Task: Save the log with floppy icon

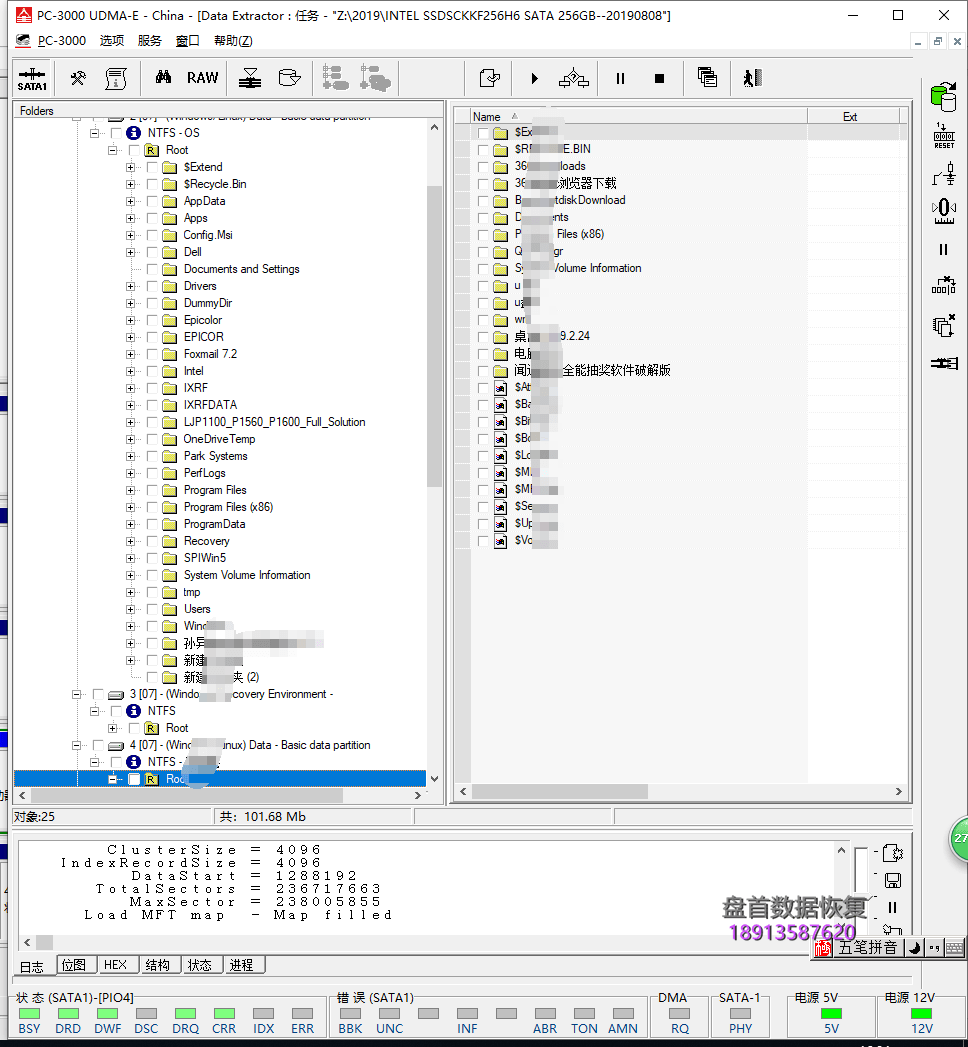Action: tap(893, 881)
